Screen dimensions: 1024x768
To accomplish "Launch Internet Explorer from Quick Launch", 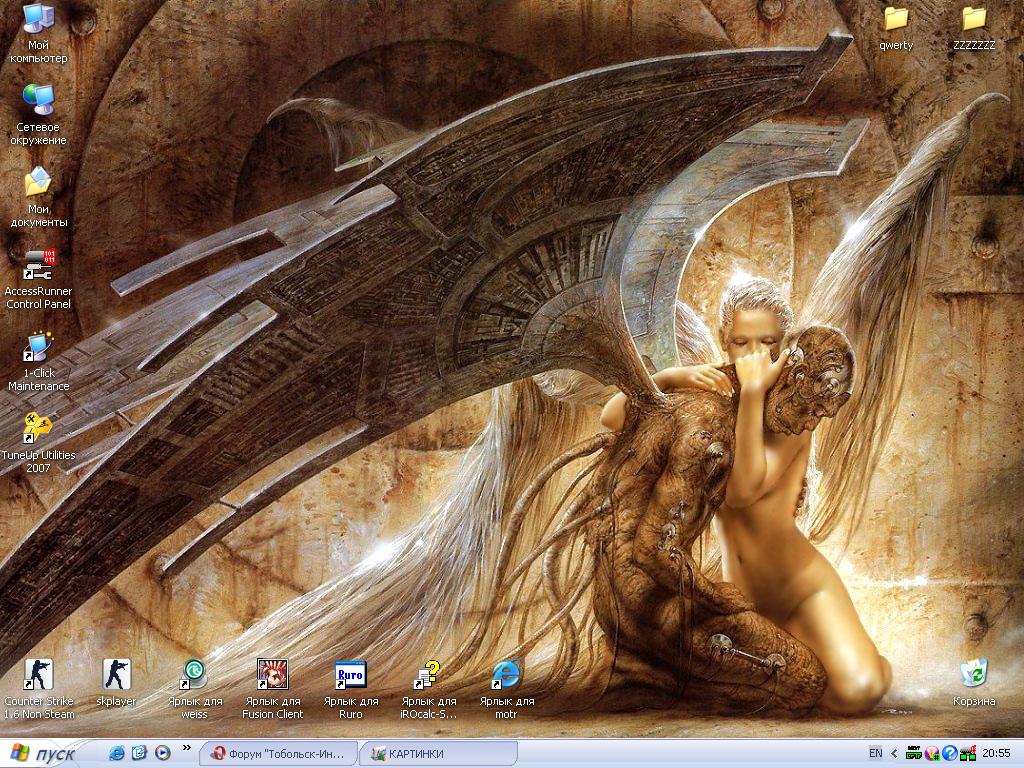I will coord(117,753).
